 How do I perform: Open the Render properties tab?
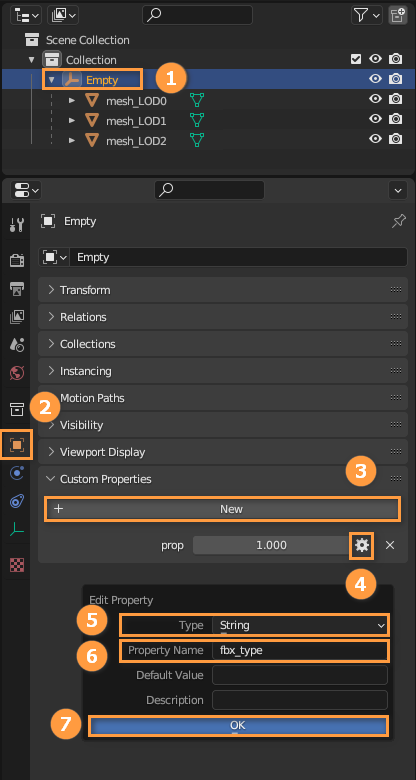(x=17, y=260)
